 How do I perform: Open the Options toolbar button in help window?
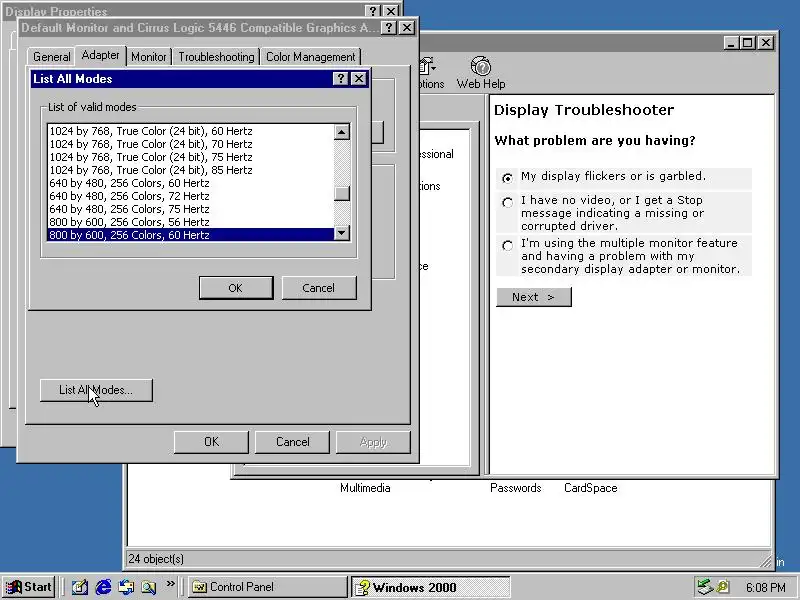click(x=431, y=73)
